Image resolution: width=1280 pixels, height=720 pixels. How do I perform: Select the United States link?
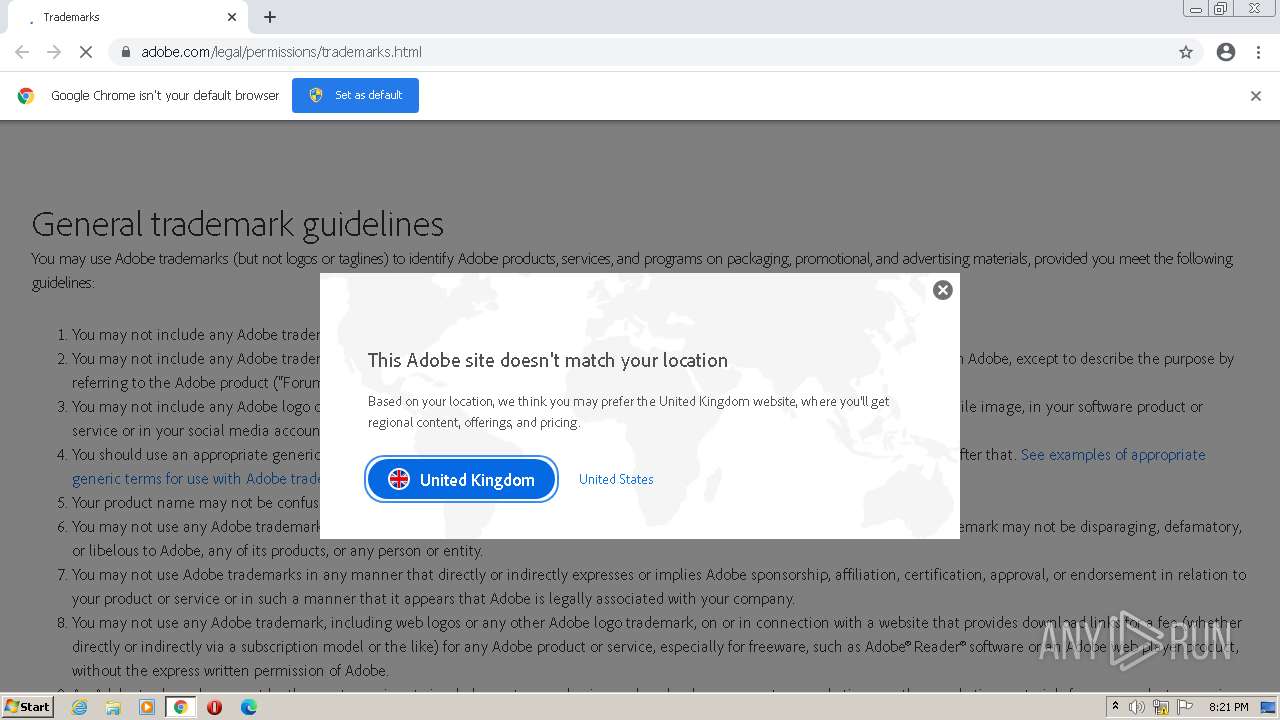point(616,479)
